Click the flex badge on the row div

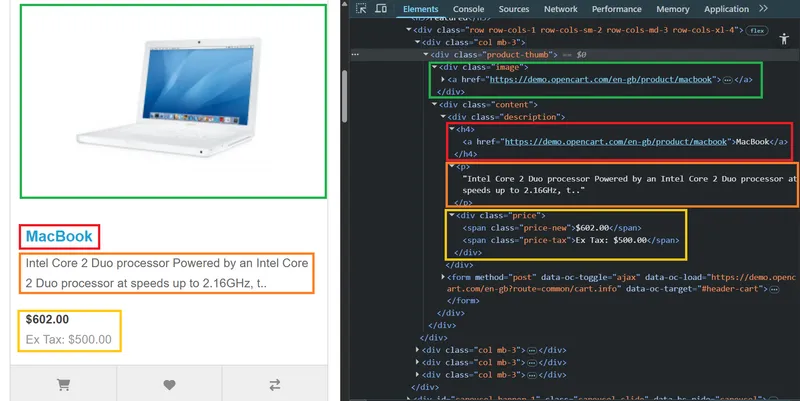[x=757, y=31]
